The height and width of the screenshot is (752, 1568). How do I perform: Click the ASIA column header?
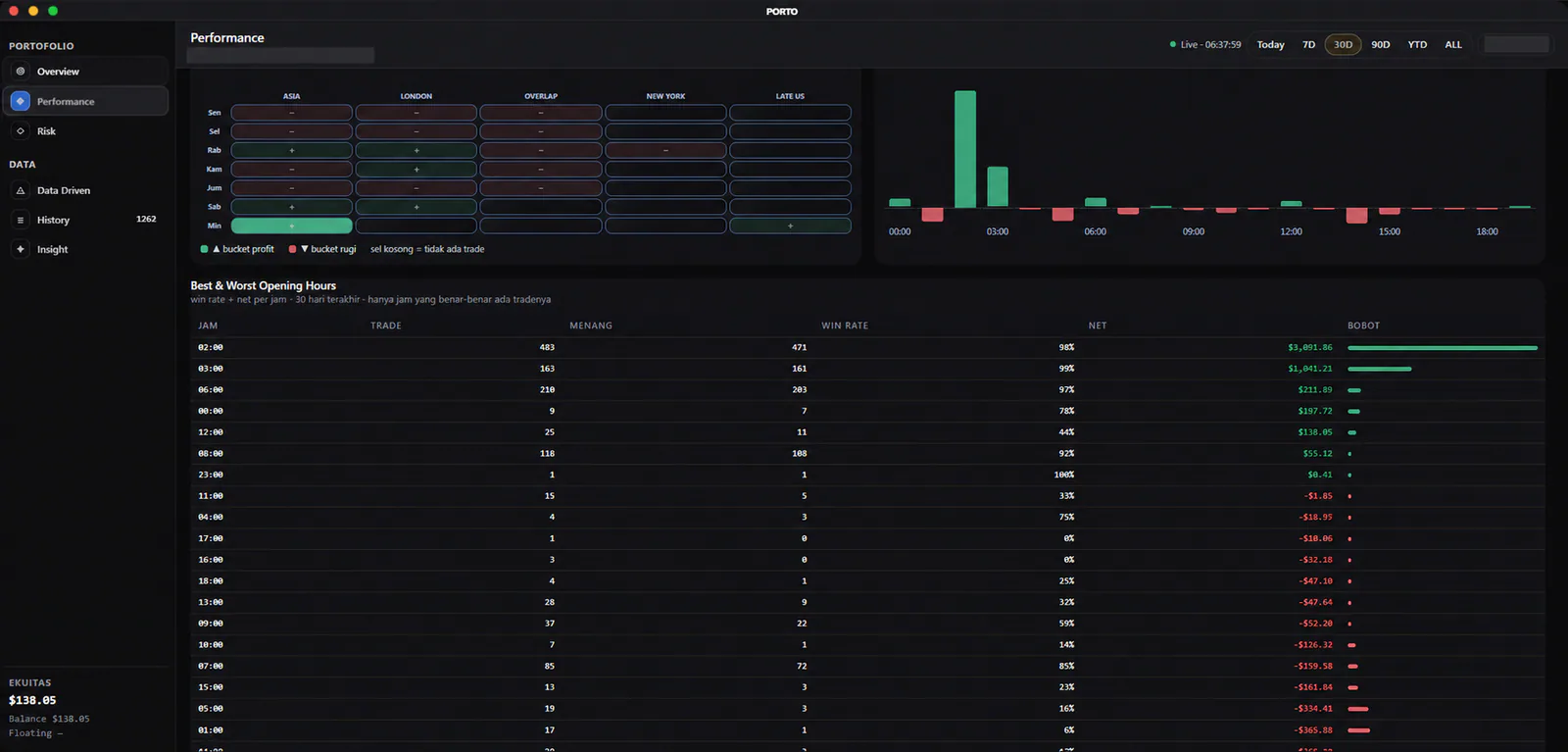coord(291,96)
